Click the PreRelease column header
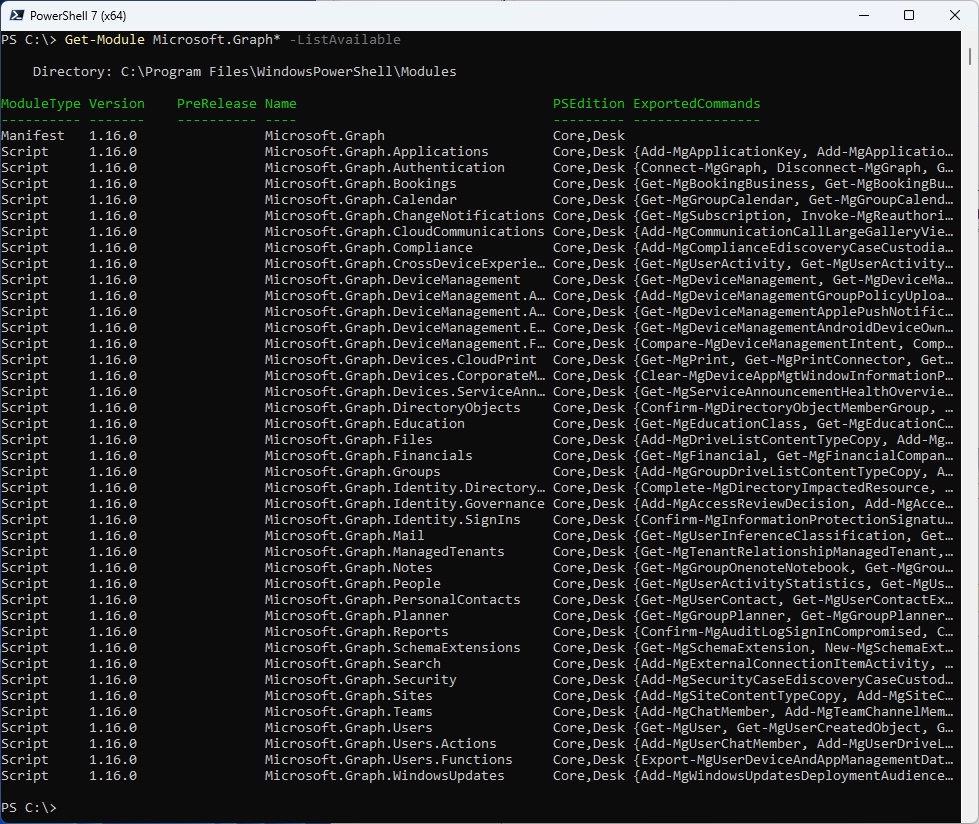The width and height of the screenshot is (979, 824). click(x=217, y=104)
